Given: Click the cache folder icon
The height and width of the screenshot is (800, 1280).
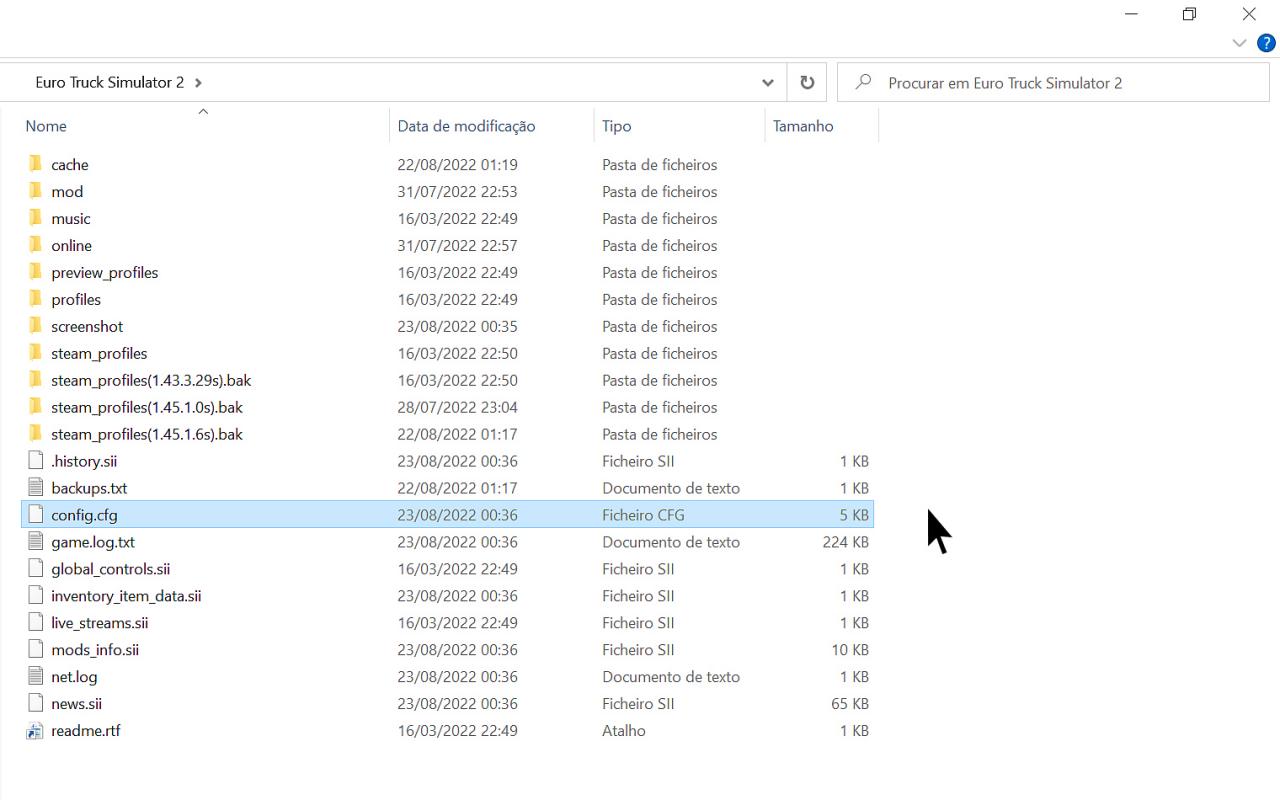Looking at the screenshot, I should point(36,164).
